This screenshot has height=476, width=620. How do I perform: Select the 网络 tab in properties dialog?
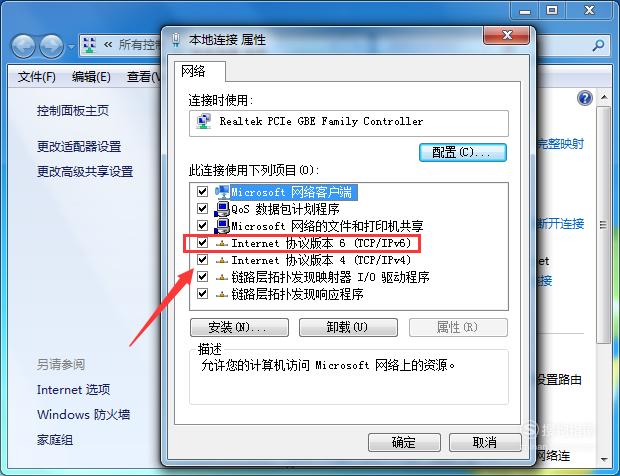(x=193, y=71)
